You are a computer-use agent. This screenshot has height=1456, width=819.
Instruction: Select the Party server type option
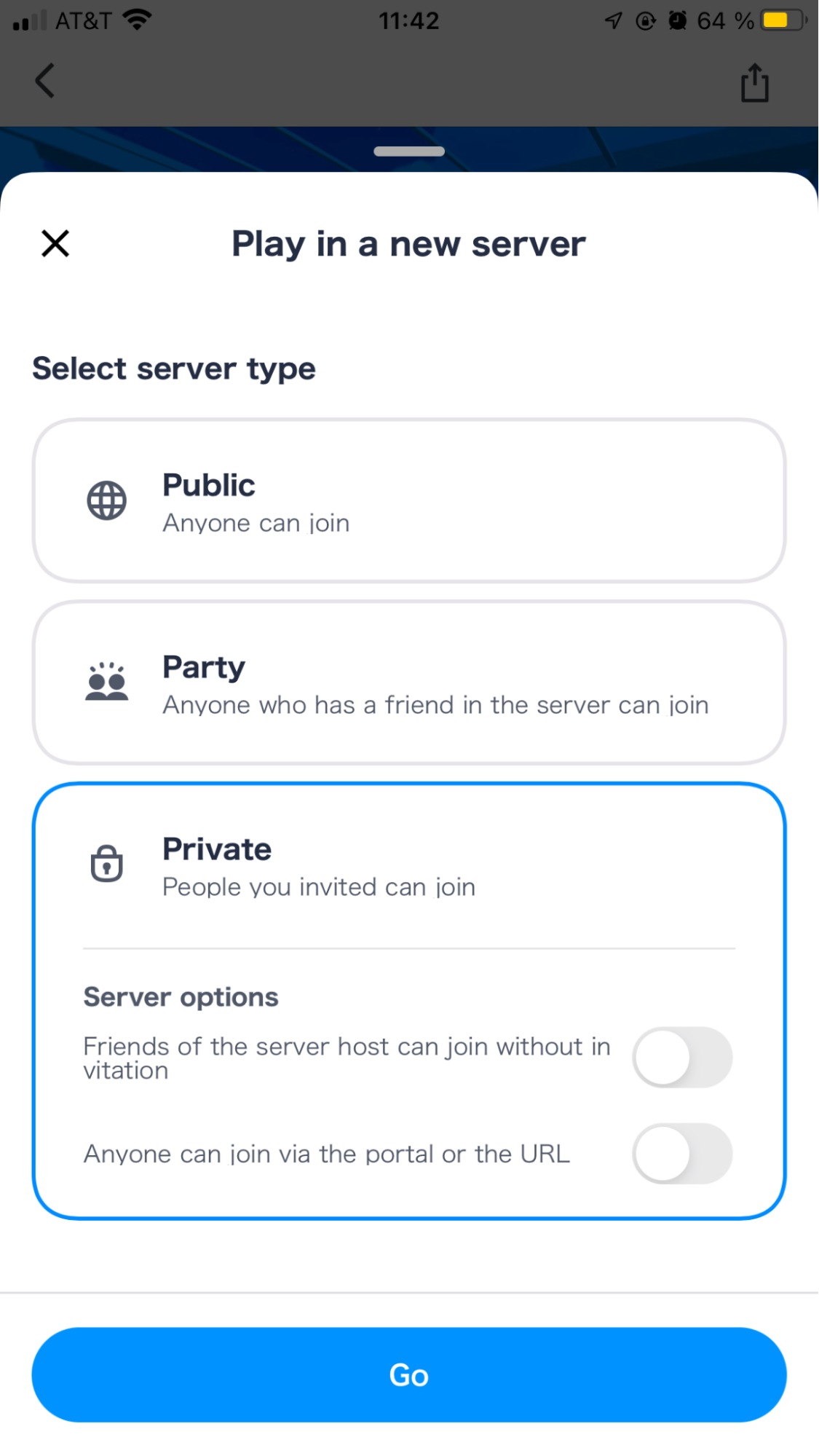pos(409,682)
